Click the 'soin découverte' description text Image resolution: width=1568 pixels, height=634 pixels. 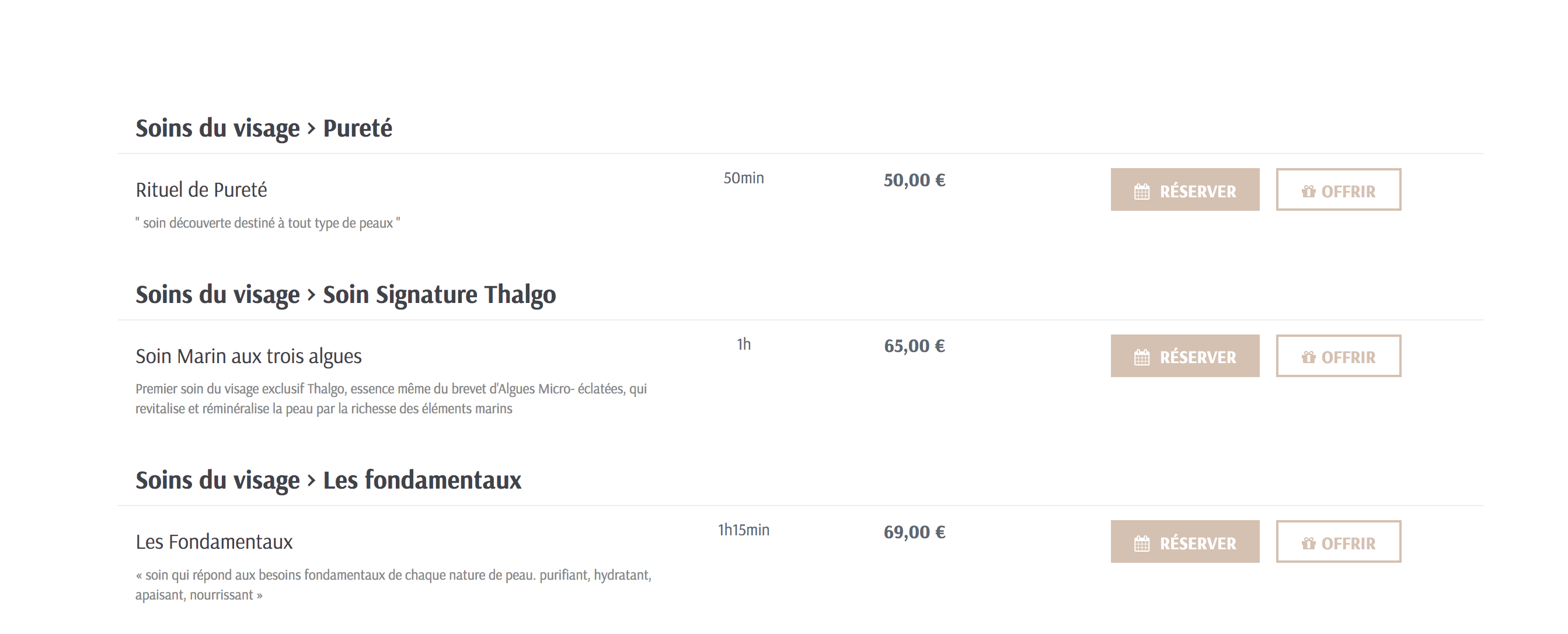pyautogui.click(x=267, y=223)
